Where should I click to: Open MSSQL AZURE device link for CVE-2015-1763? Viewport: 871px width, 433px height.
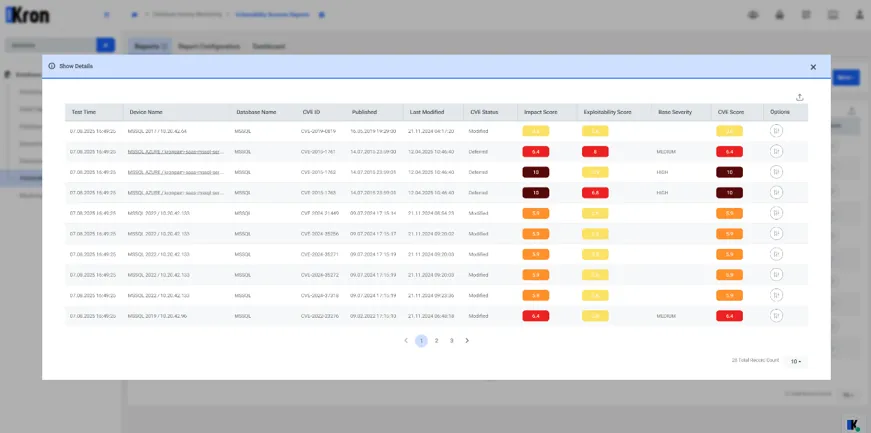(176, 193)
